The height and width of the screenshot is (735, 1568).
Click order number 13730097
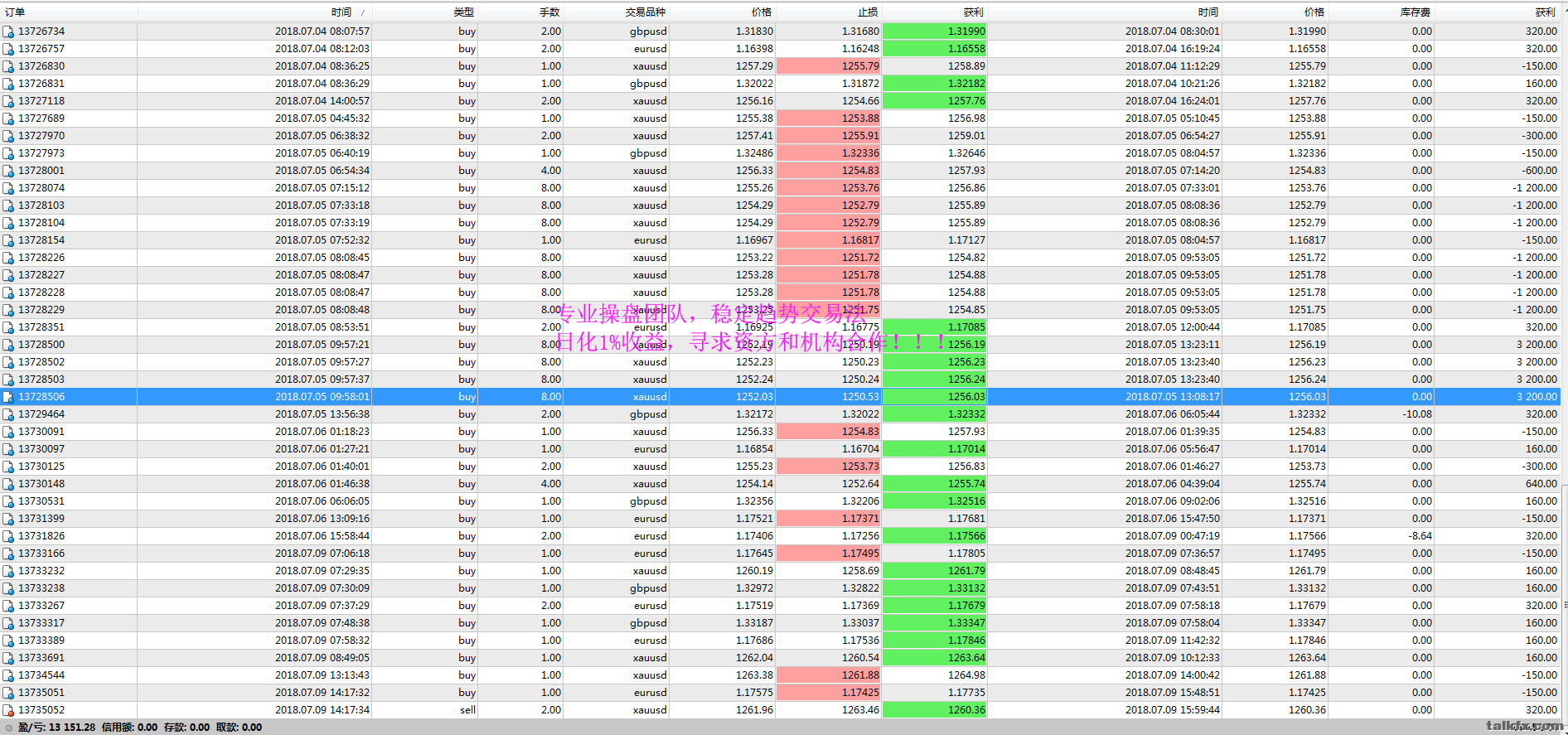(41, 449)
